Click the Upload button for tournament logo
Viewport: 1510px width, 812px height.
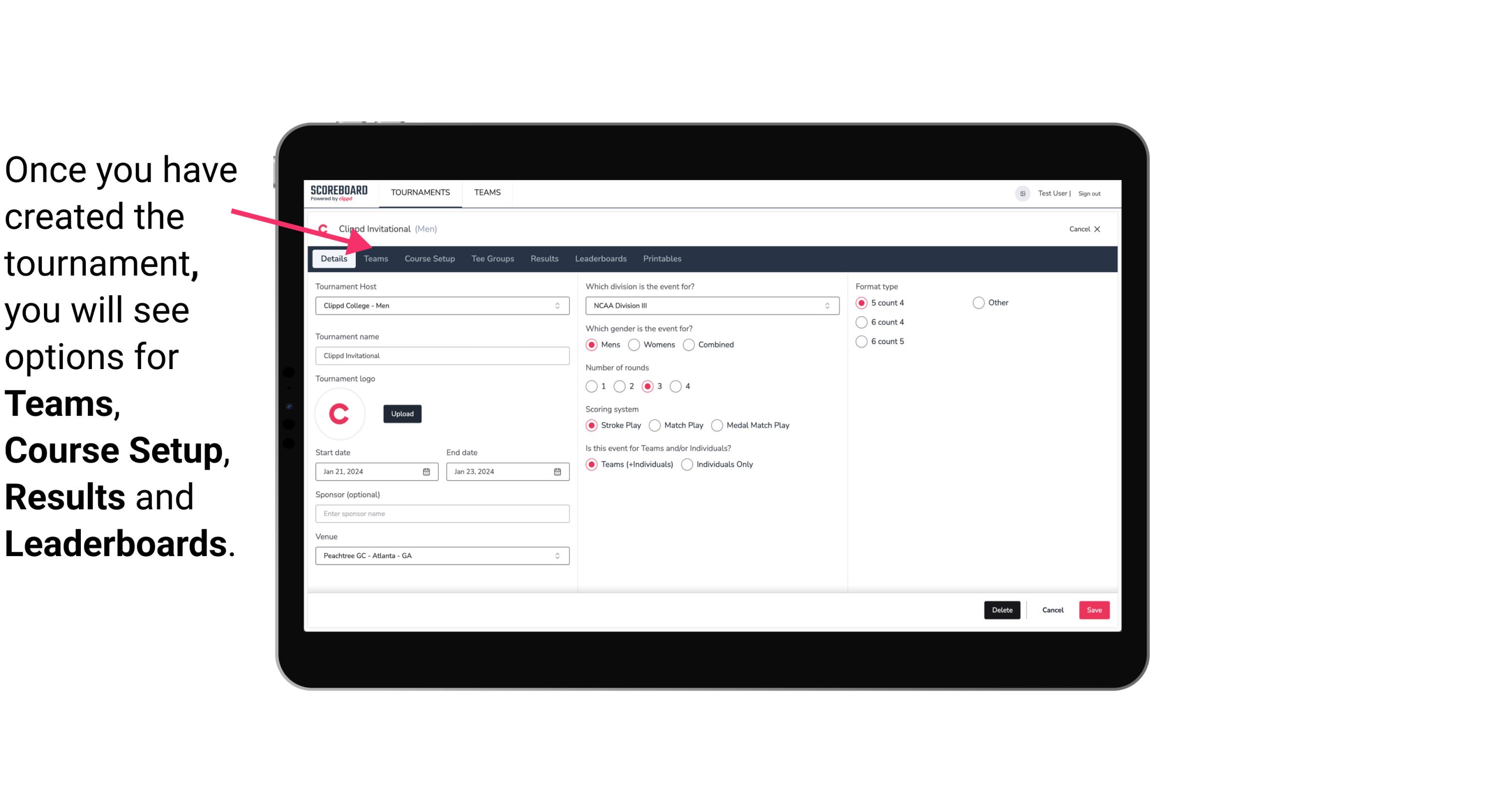(402, 413)
